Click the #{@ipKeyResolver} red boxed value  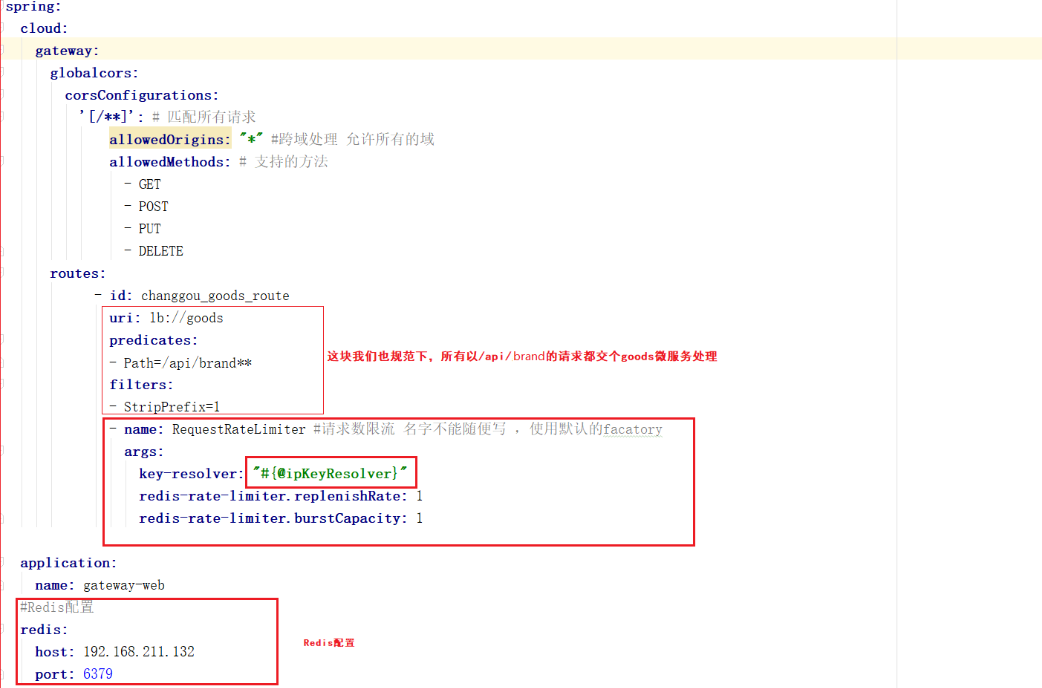pyautogui.click(x=331, y=473)
